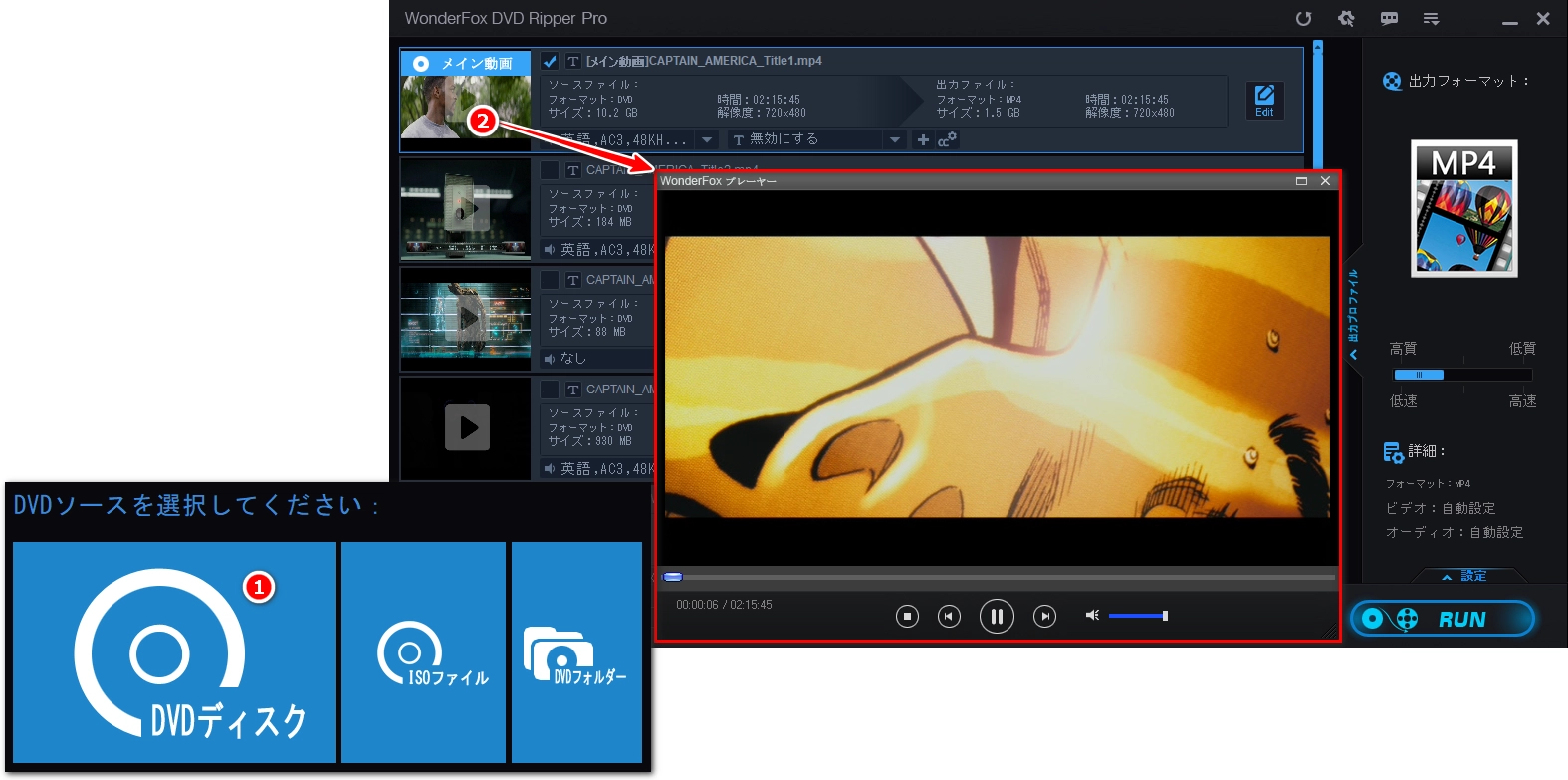
Task: Select the ISOファイル source tile
Action: point(424,652)
